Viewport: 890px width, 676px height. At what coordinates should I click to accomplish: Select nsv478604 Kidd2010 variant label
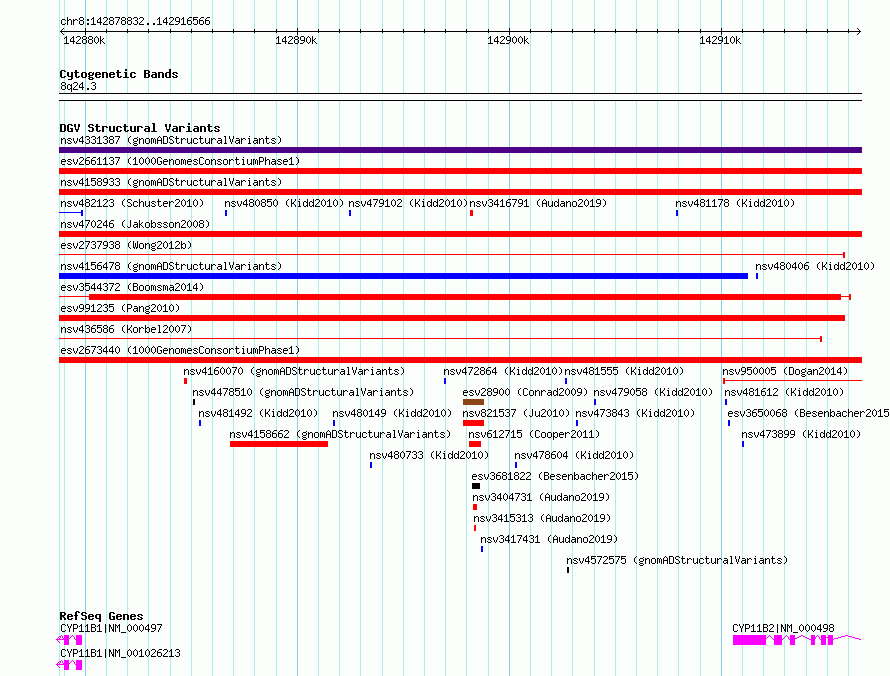tap(574, 455)
